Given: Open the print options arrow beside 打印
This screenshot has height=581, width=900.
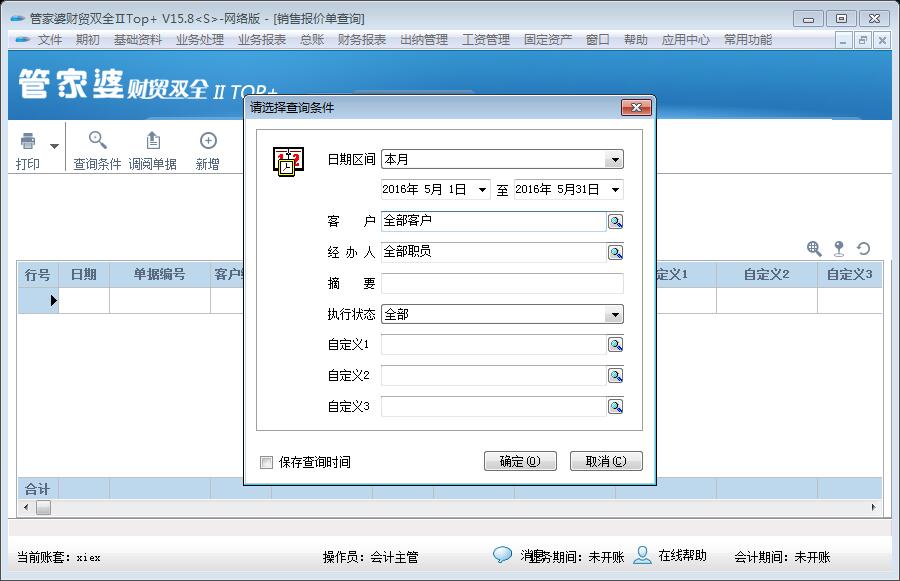Looking at the screenshot, I should (55, 146).
